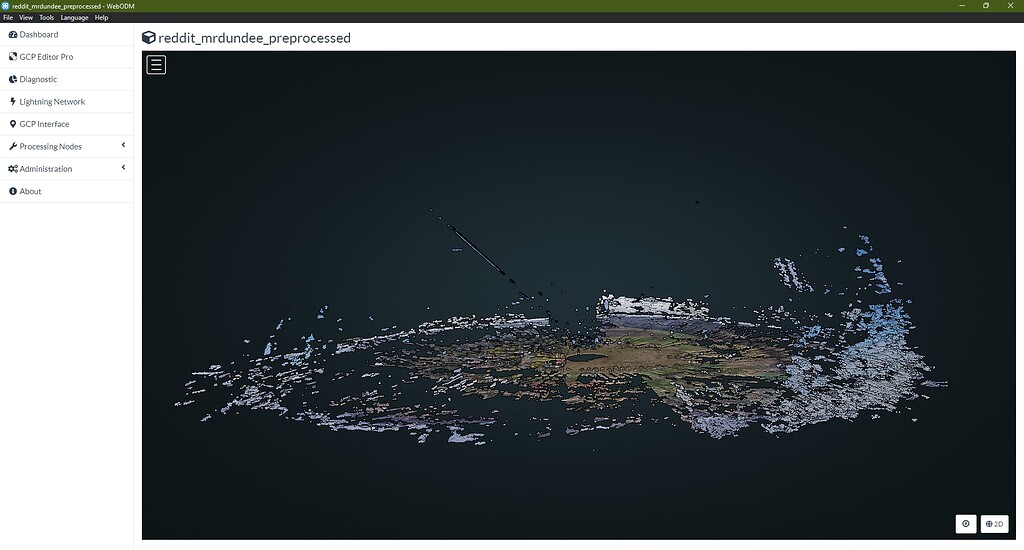
Task: Expand the Administration submenu arrow
Action: coord(123,167)
